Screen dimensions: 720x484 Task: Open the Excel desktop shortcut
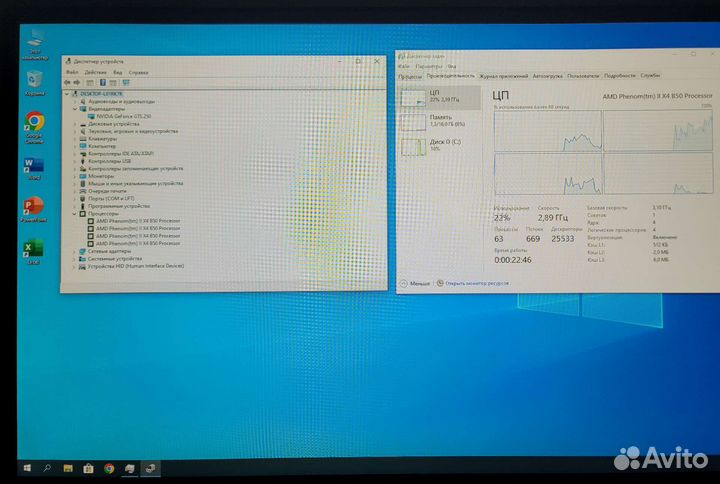[34, 251]
